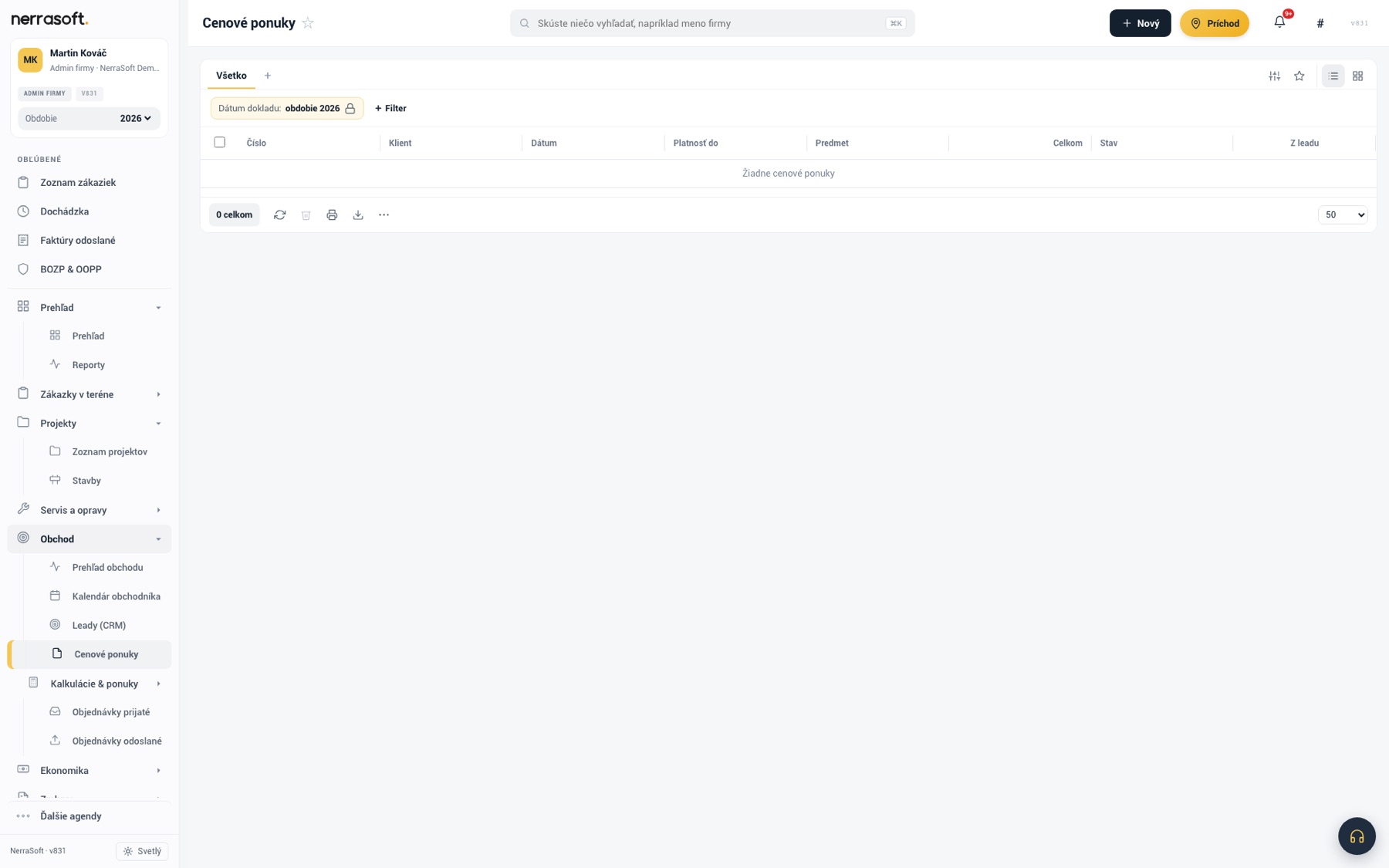Open Dochádzka from favorites
The width and height of the screenshot is (1389, 868).
(x=90, y=211)
